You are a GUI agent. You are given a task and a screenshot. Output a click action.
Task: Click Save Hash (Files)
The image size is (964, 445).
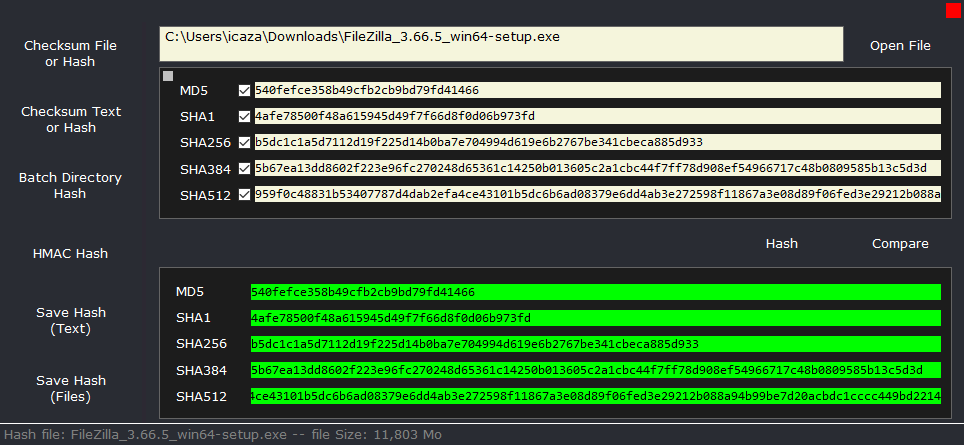click(x=70, y=388)
